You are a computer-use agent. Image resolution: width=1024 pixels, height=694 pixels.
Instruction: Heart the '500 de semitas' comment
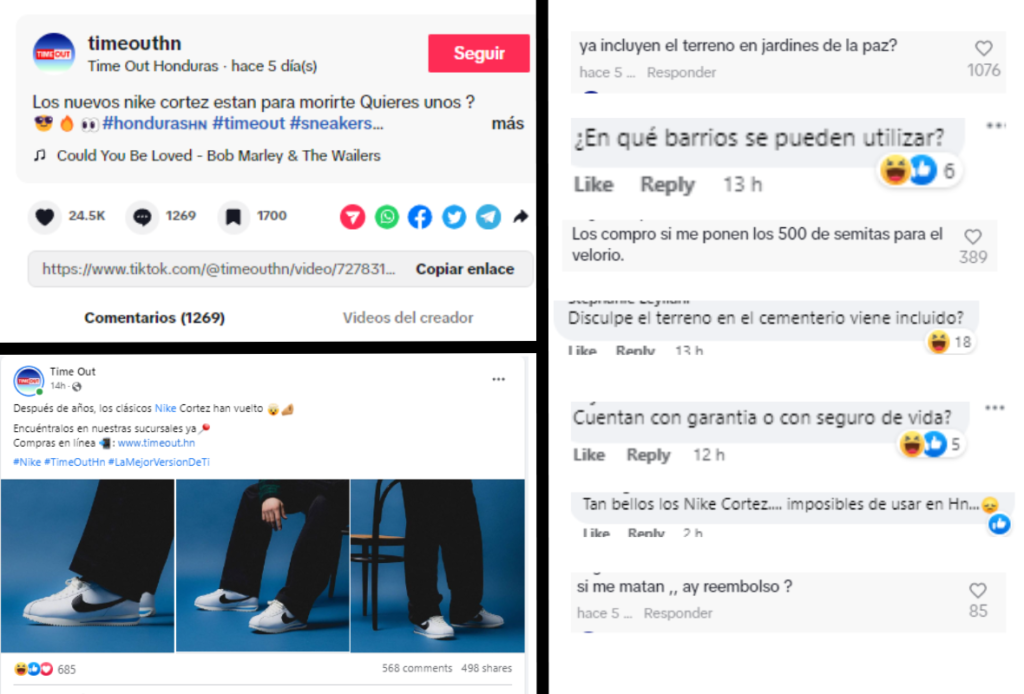[973, 236]
